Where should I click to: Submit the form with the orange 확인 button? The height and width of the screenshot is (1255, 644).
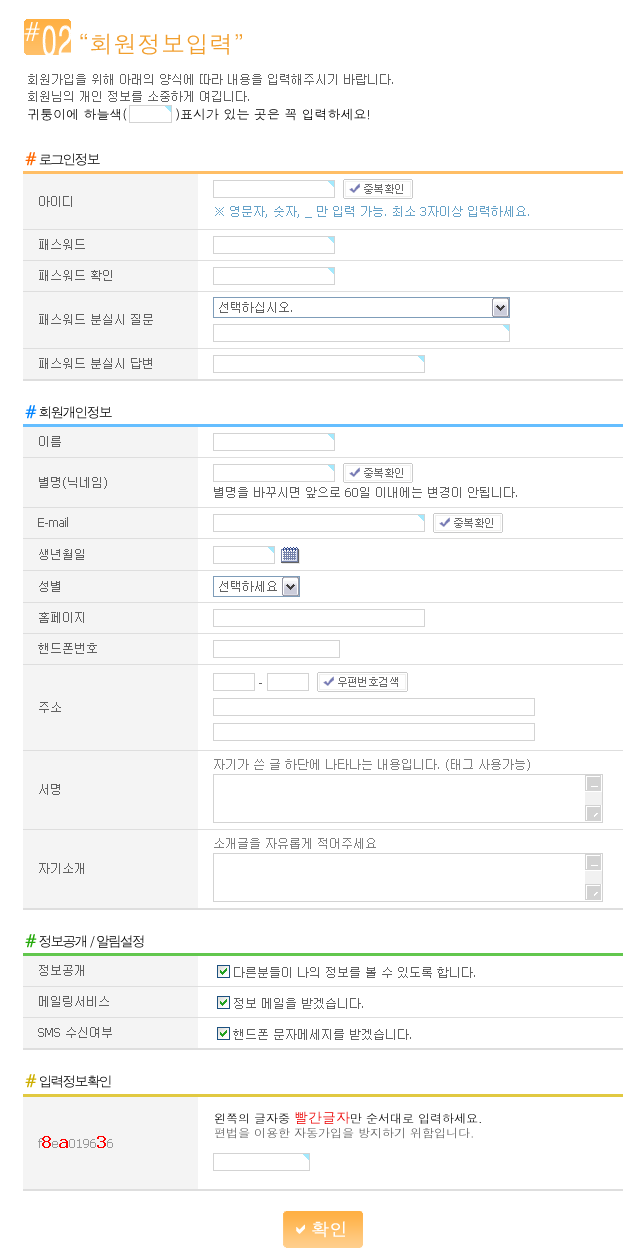click(323, 1229)
